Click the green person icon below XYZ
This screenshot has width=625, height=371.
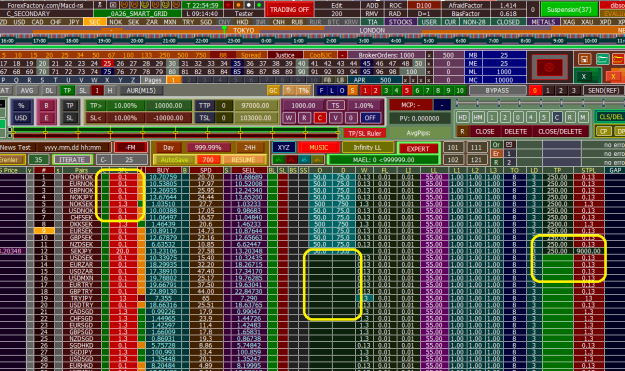point(278,160)
